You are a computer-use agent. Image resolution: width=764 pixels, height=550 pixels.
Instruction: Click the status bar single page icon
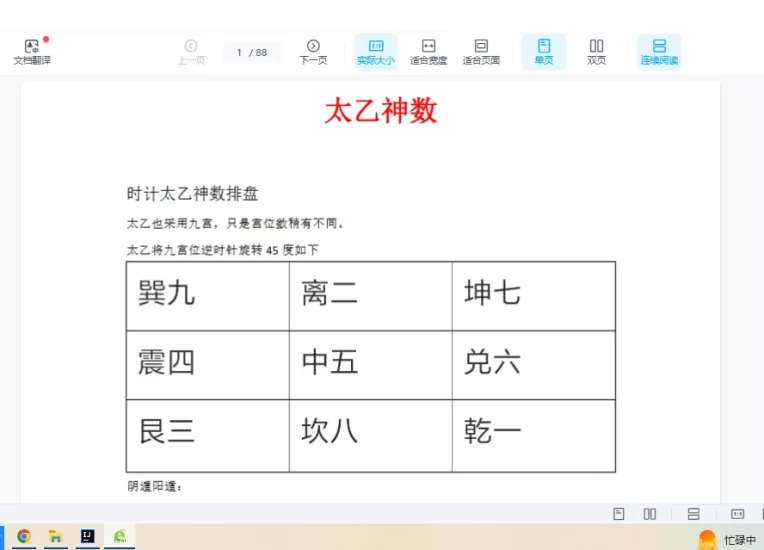[x=619, y=514]
